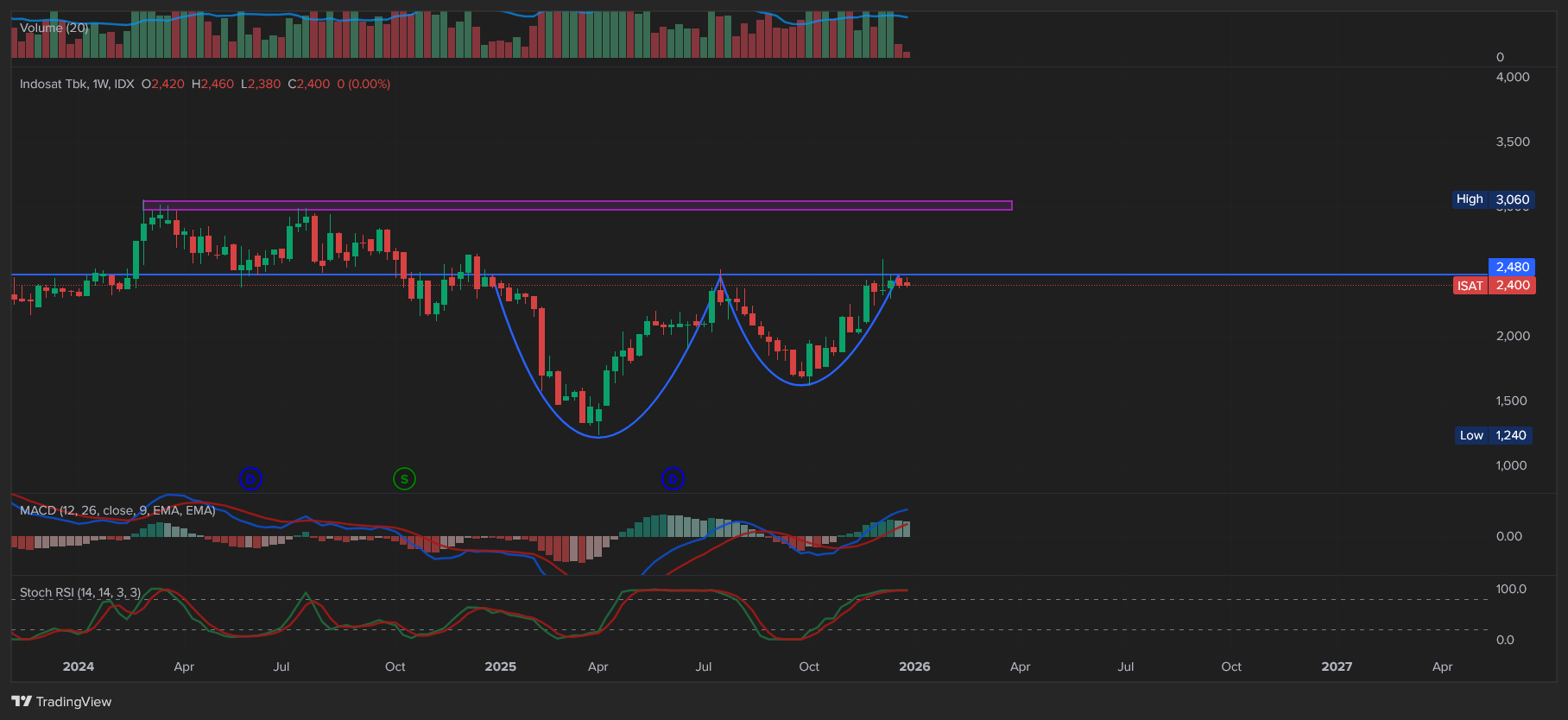This screenshot has width=1568, height=720.
Task: Click the blue 2,480 horizontal line price tag
Action: coord(1512,267)
